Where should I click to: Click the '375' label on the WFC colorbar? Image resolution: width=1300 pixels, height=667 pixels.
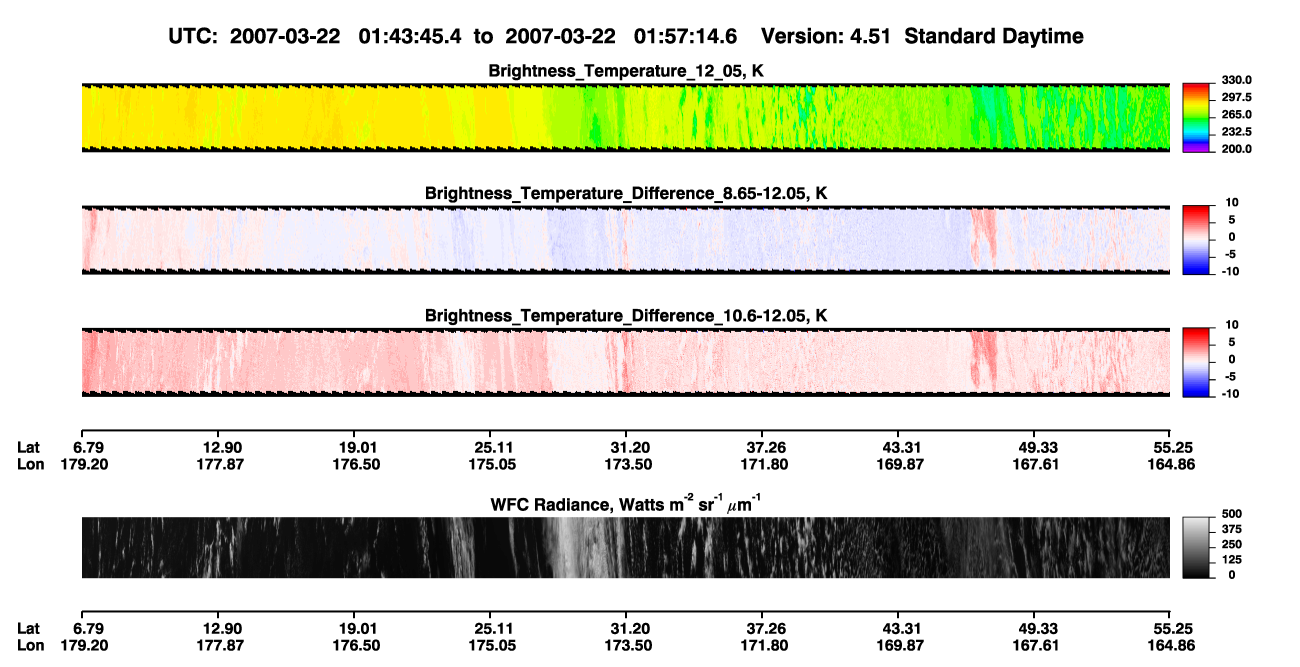[1233, 530]
